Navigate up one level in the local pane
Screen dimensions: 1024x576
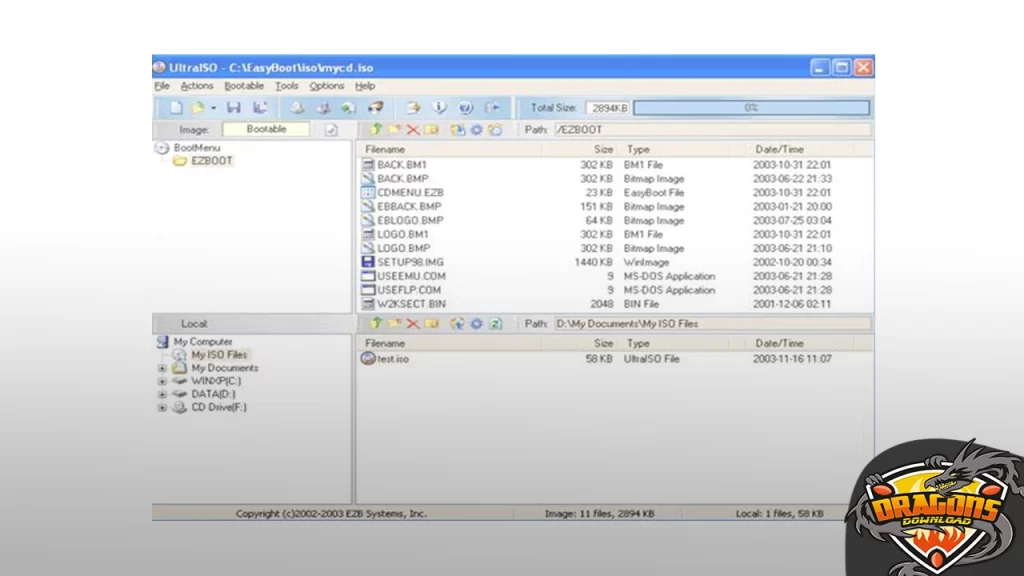coord(376,324)
